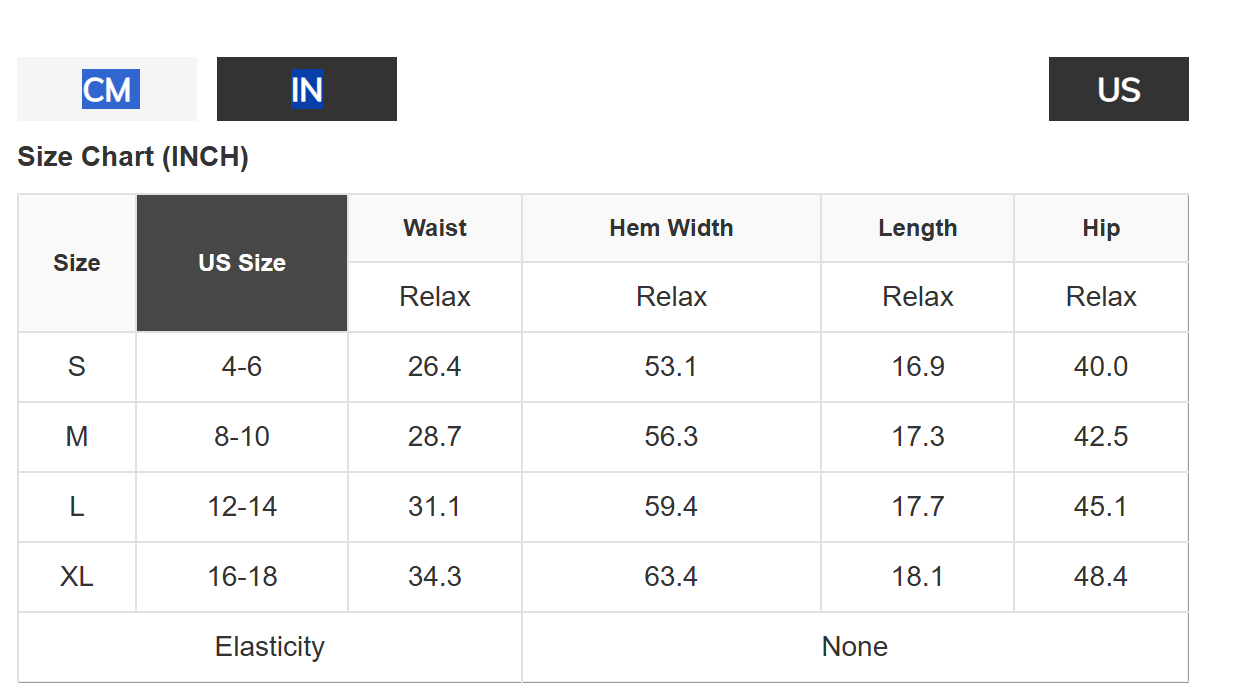Click the Size Chart (INCH) heading

point(133,157)
